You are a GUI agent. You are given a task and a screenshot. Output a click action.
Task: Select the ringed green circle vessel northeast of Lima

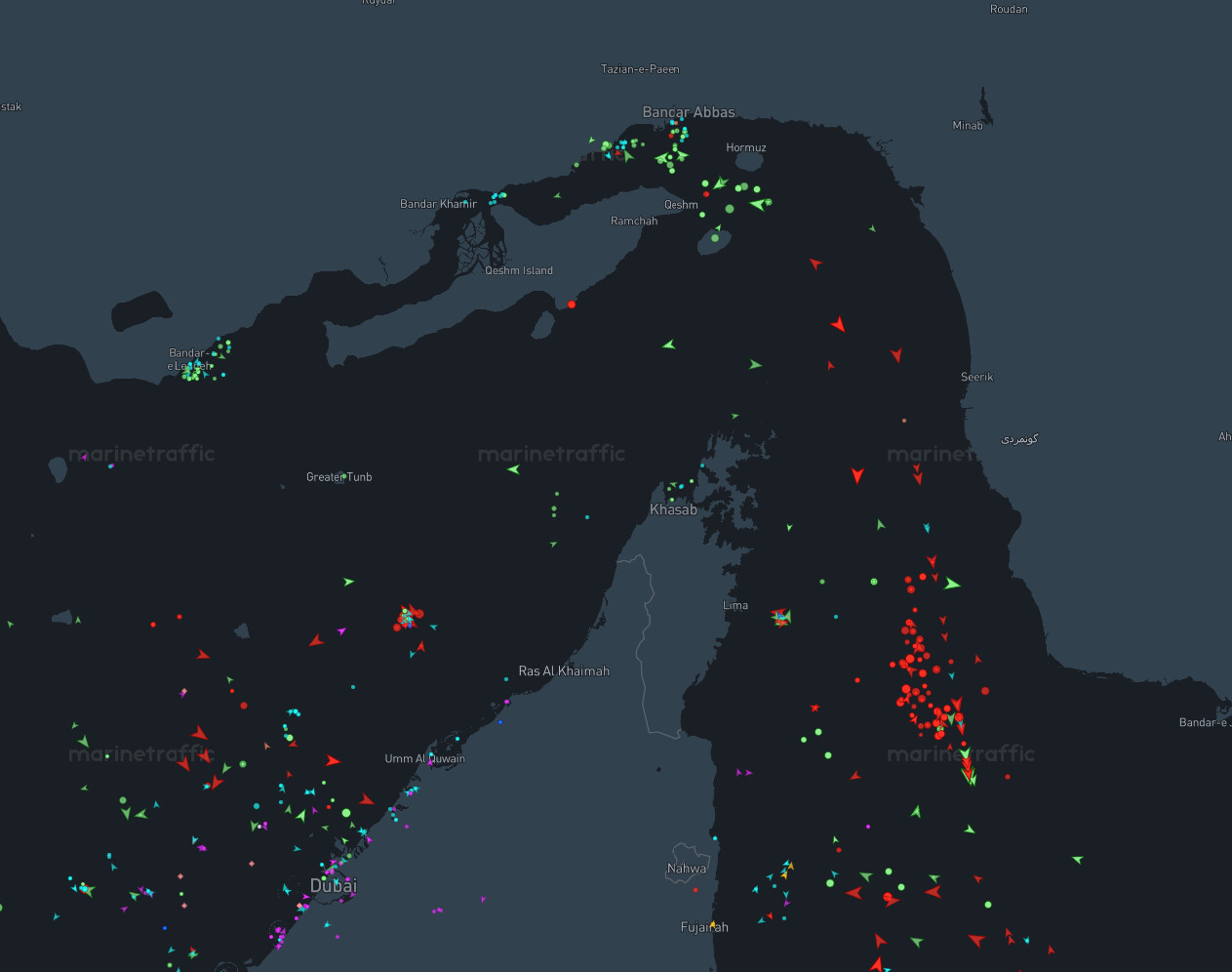(874, 582)
